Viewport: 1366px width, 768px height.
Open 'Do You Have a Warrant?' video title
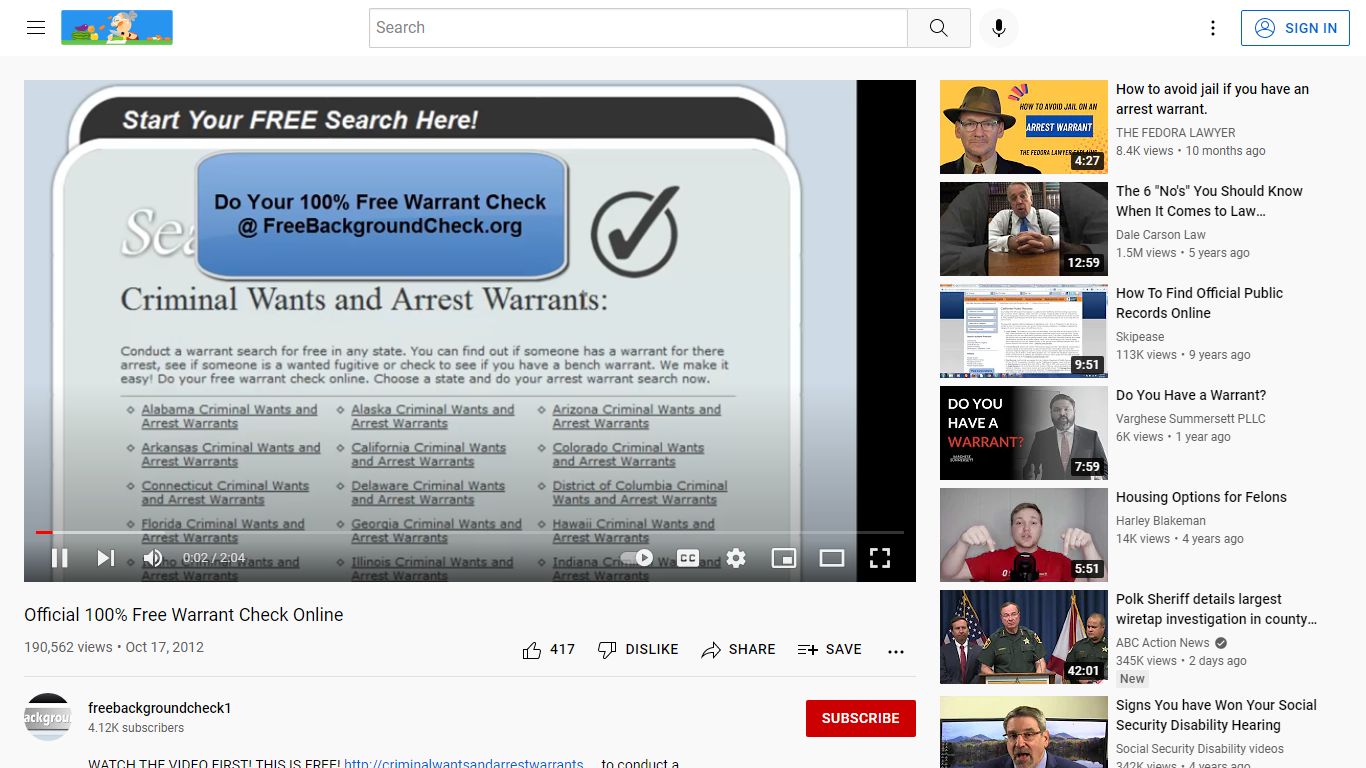coord(1191,395)
